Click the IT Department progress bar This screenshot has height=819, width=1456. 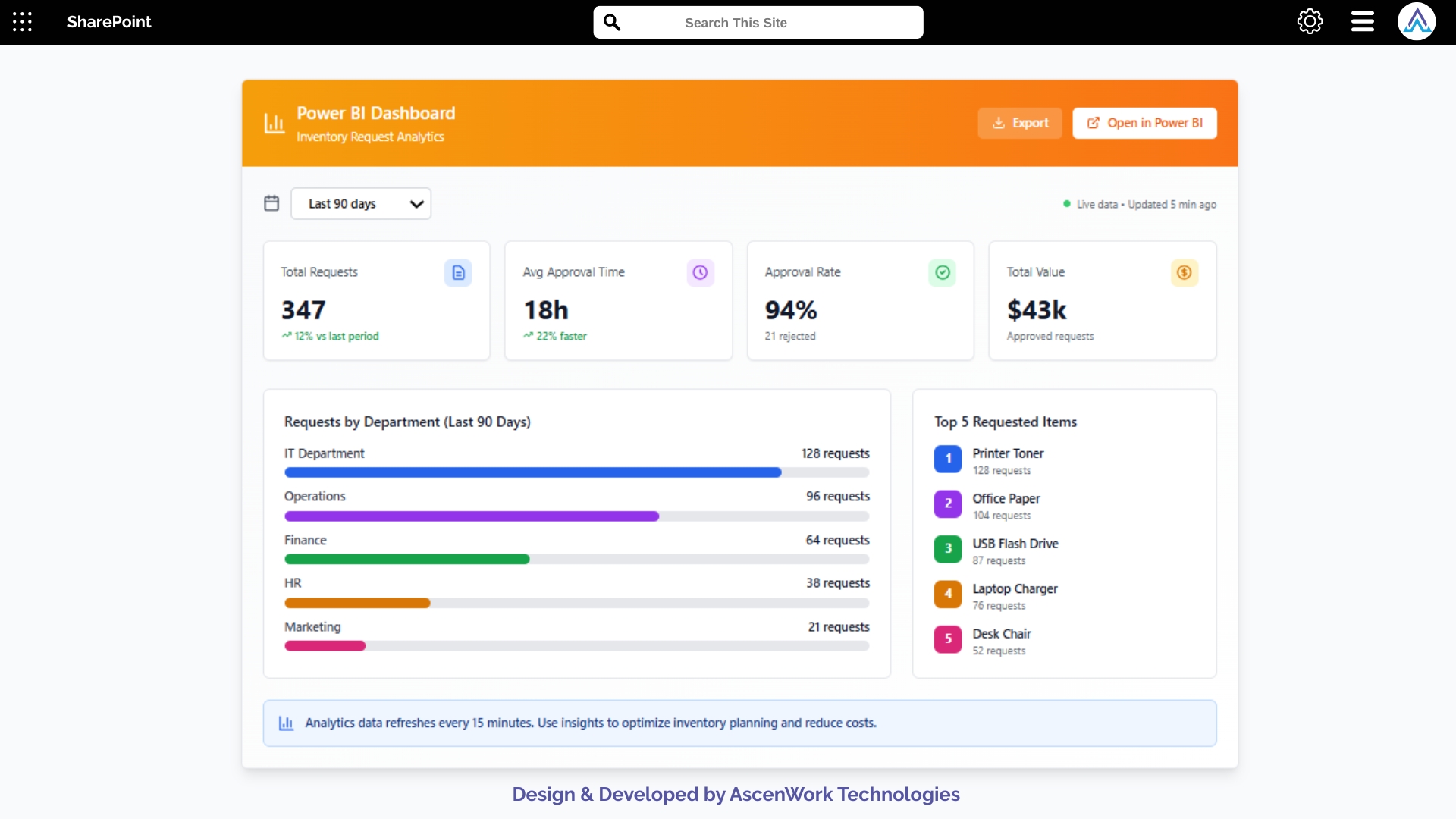tap(531, 472)
